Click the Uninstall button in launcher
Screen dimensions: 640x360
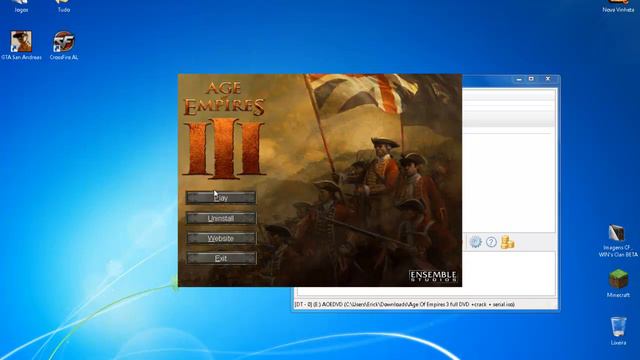click(221, 218)
